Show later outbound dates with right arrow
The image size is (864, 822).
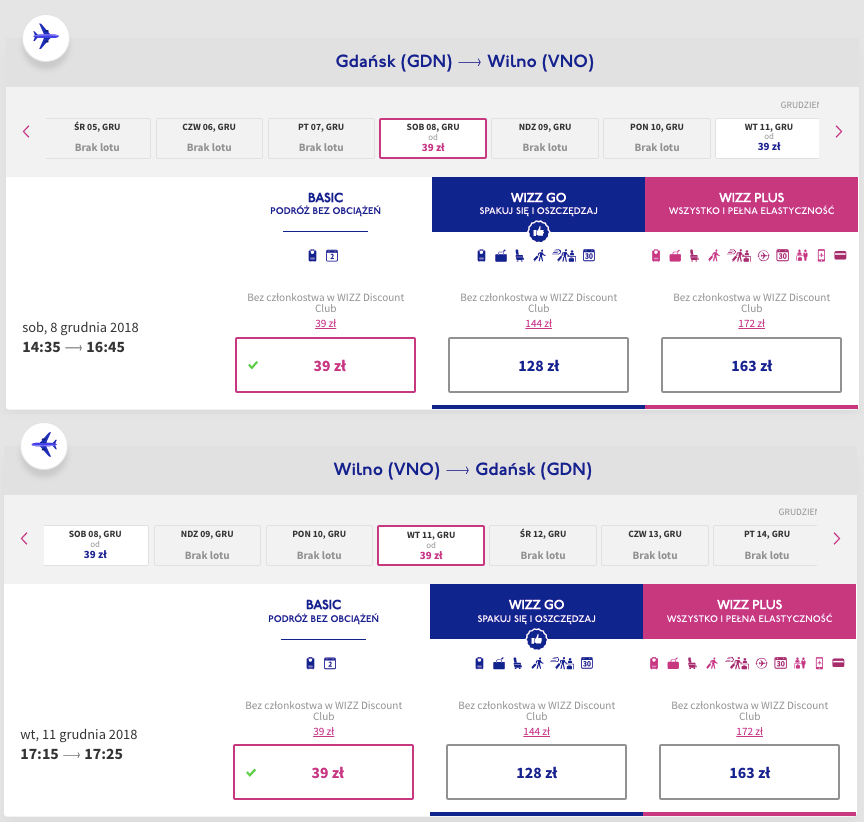point(838,132)
